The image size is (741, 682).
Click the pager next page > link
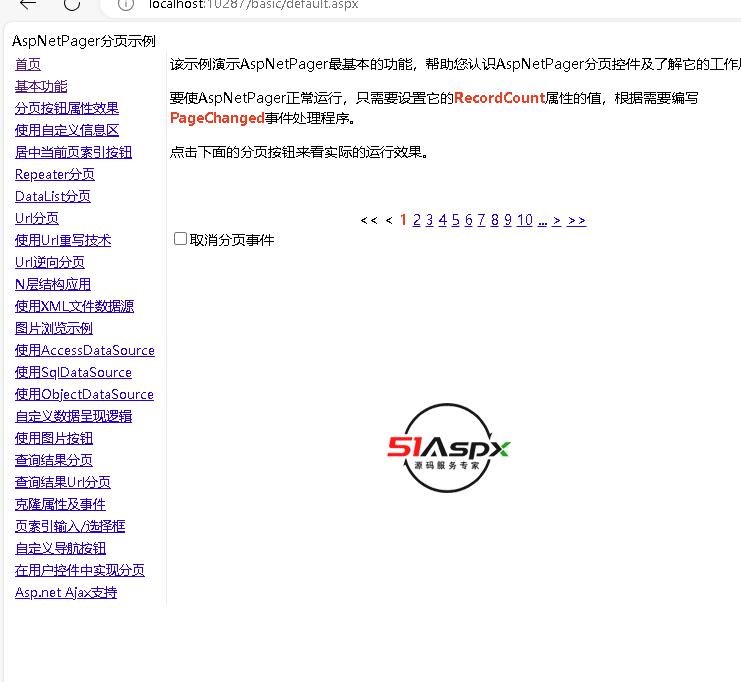(557, 220)
